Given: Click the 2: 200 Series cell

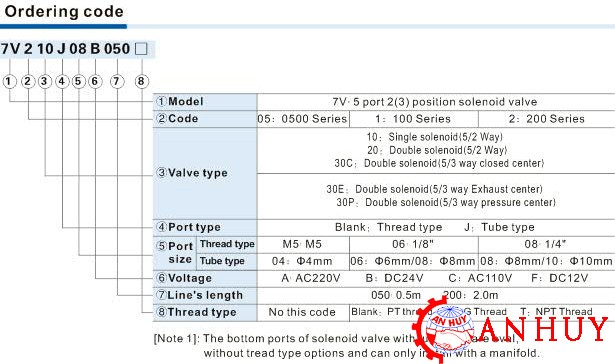Looking at the screenshot, I should (x=546, y=119).
